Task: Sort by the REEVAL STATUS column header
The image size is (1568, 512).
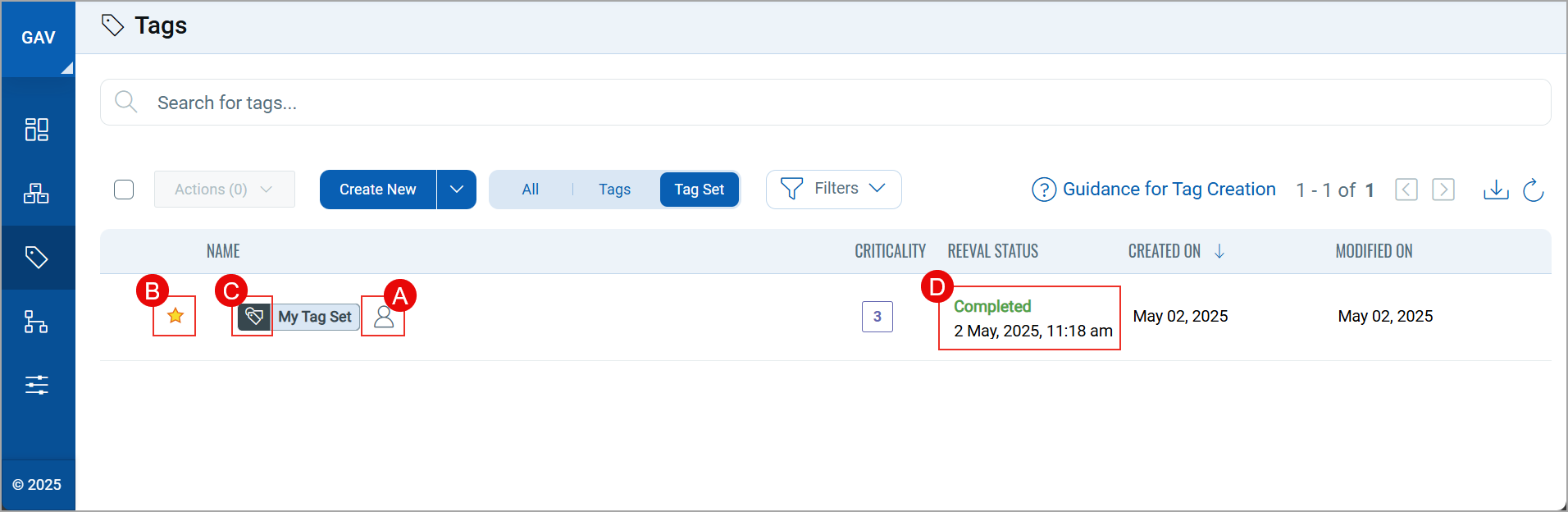Action: (993, 251)
